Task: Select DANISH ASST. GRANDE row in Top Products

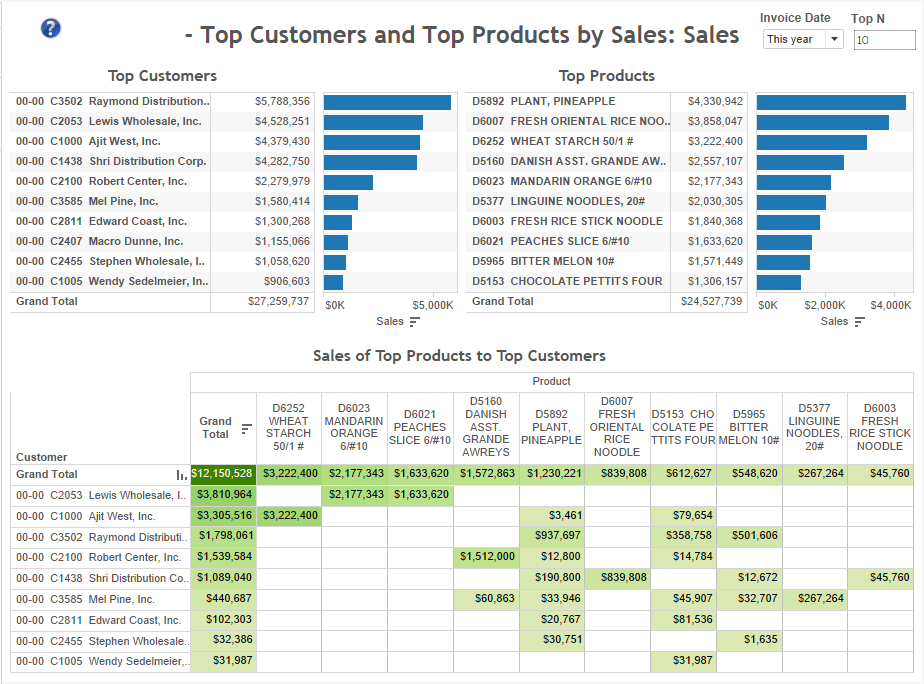Action: pyautogui.click(x=568, y=162)
